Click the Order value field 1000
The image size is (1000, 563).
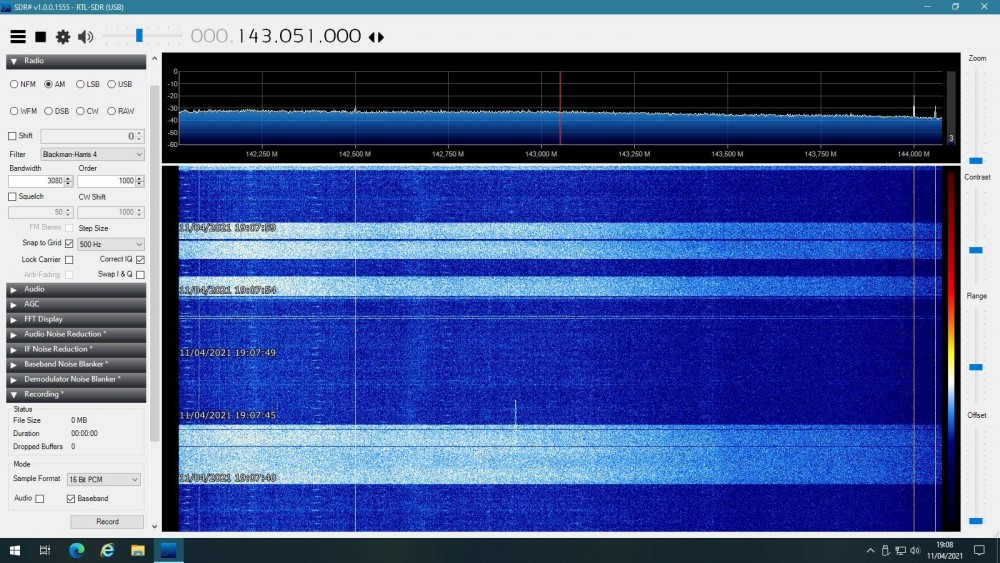click(107, 181)
